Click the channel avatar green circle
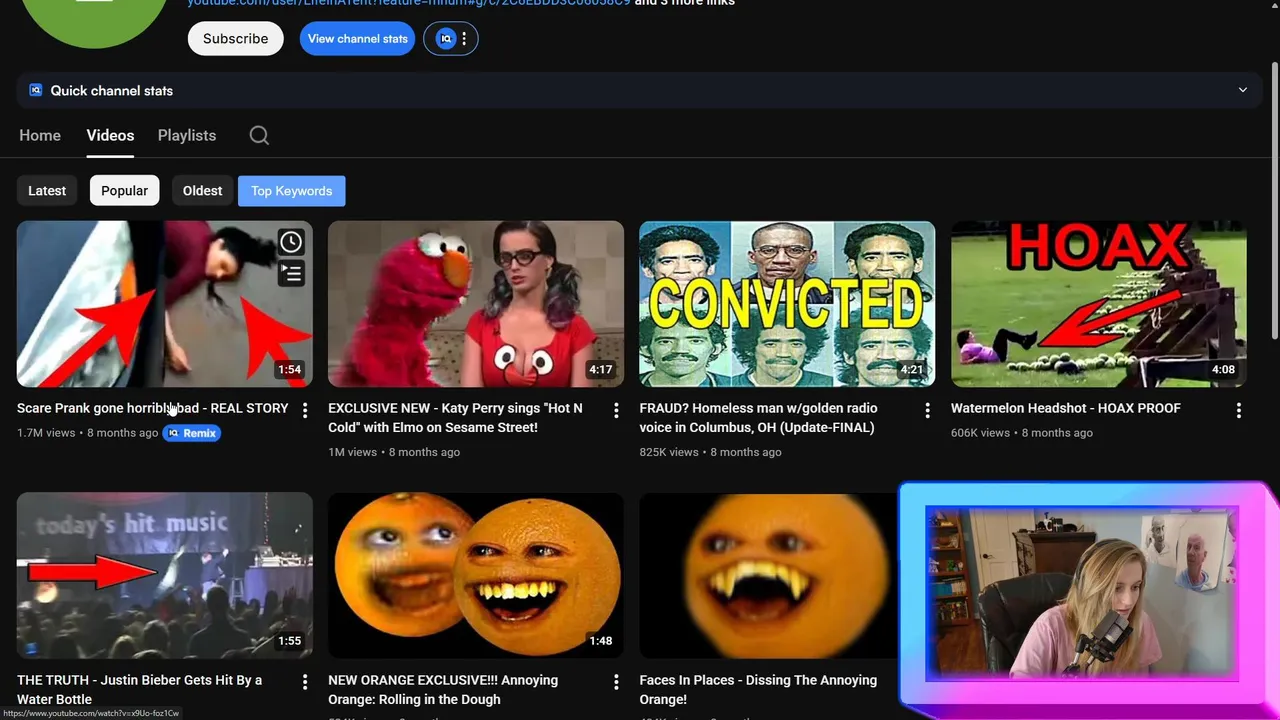 point(95,20)
